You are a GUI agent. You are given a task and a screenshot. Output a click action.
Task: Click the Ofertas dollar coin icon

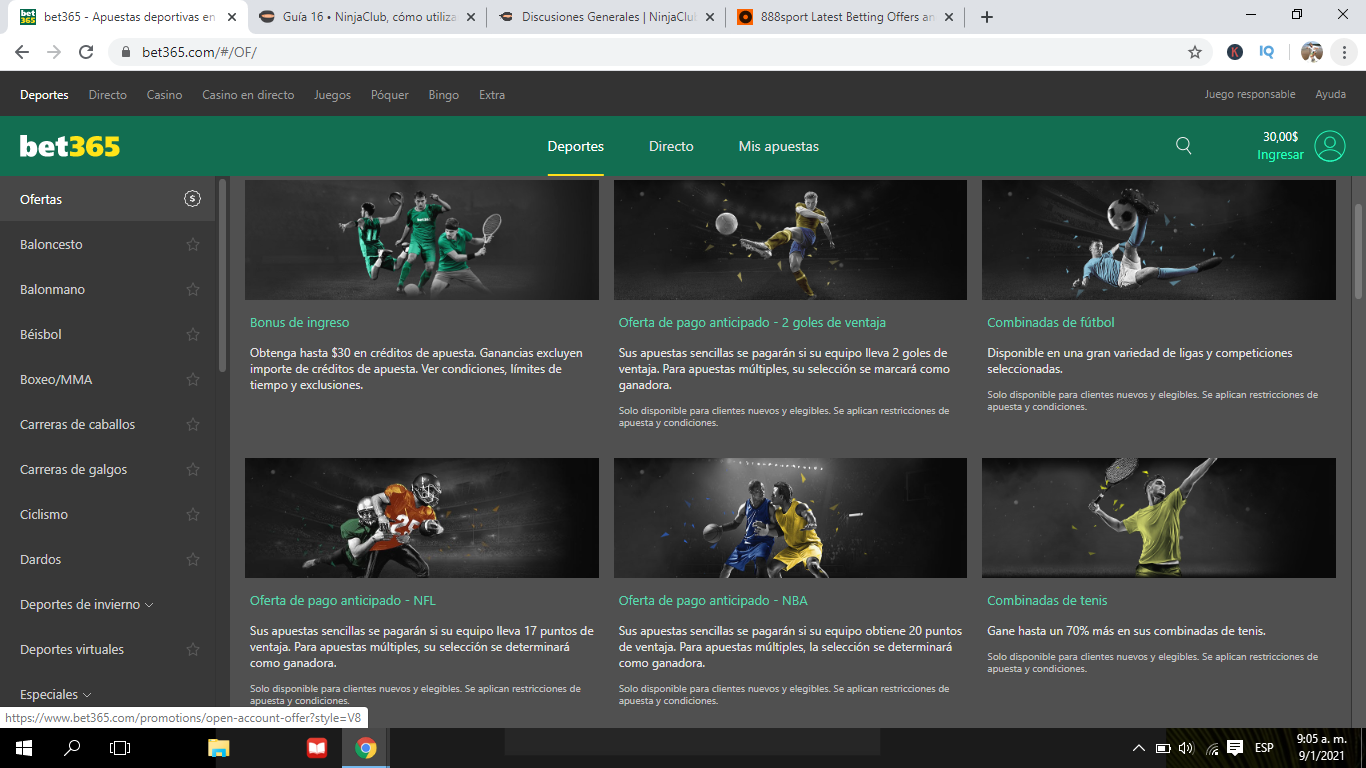tap(192, 199)
